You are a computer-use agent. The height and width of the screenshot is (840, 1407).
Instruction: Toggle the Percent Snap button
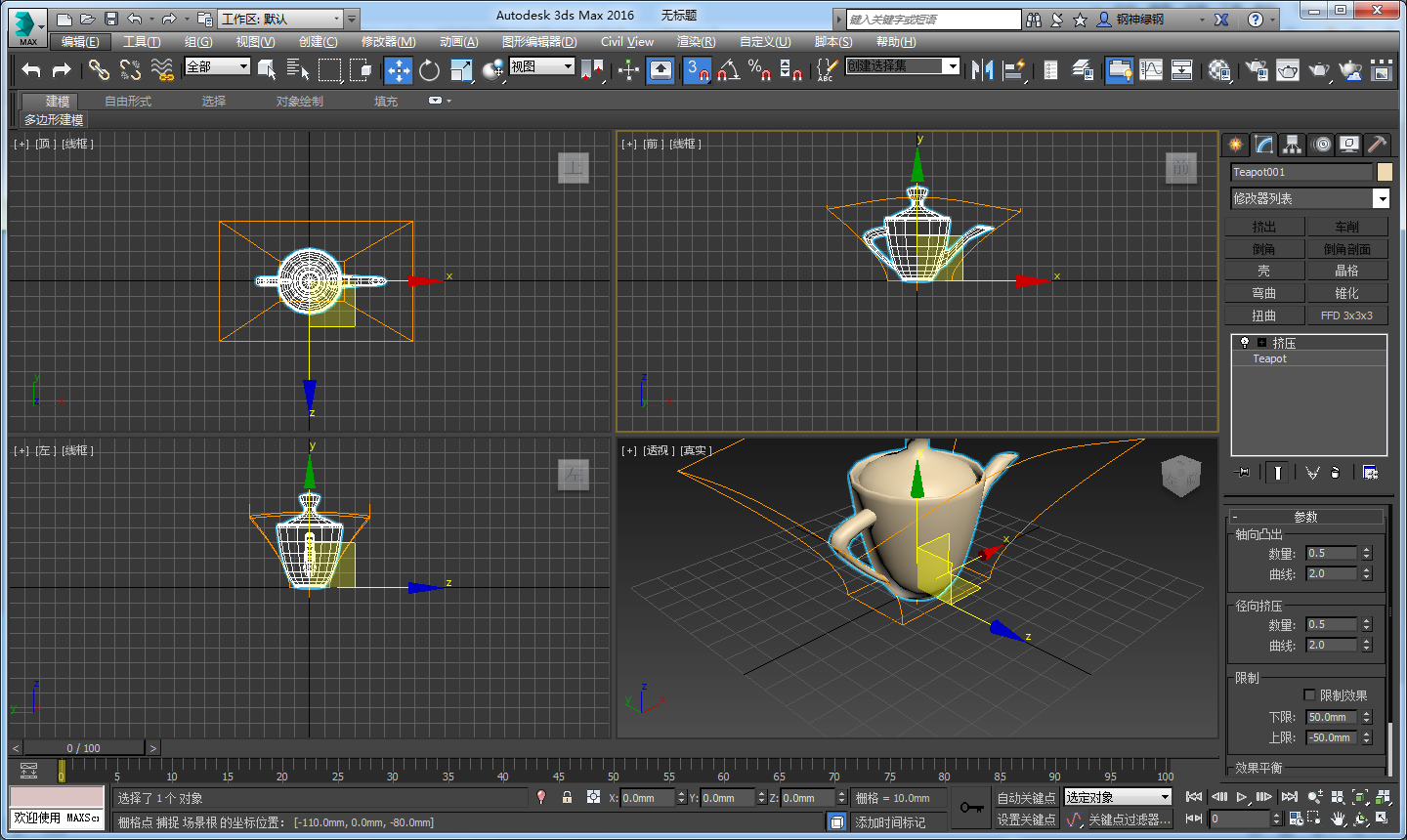[x=760, y=69]
